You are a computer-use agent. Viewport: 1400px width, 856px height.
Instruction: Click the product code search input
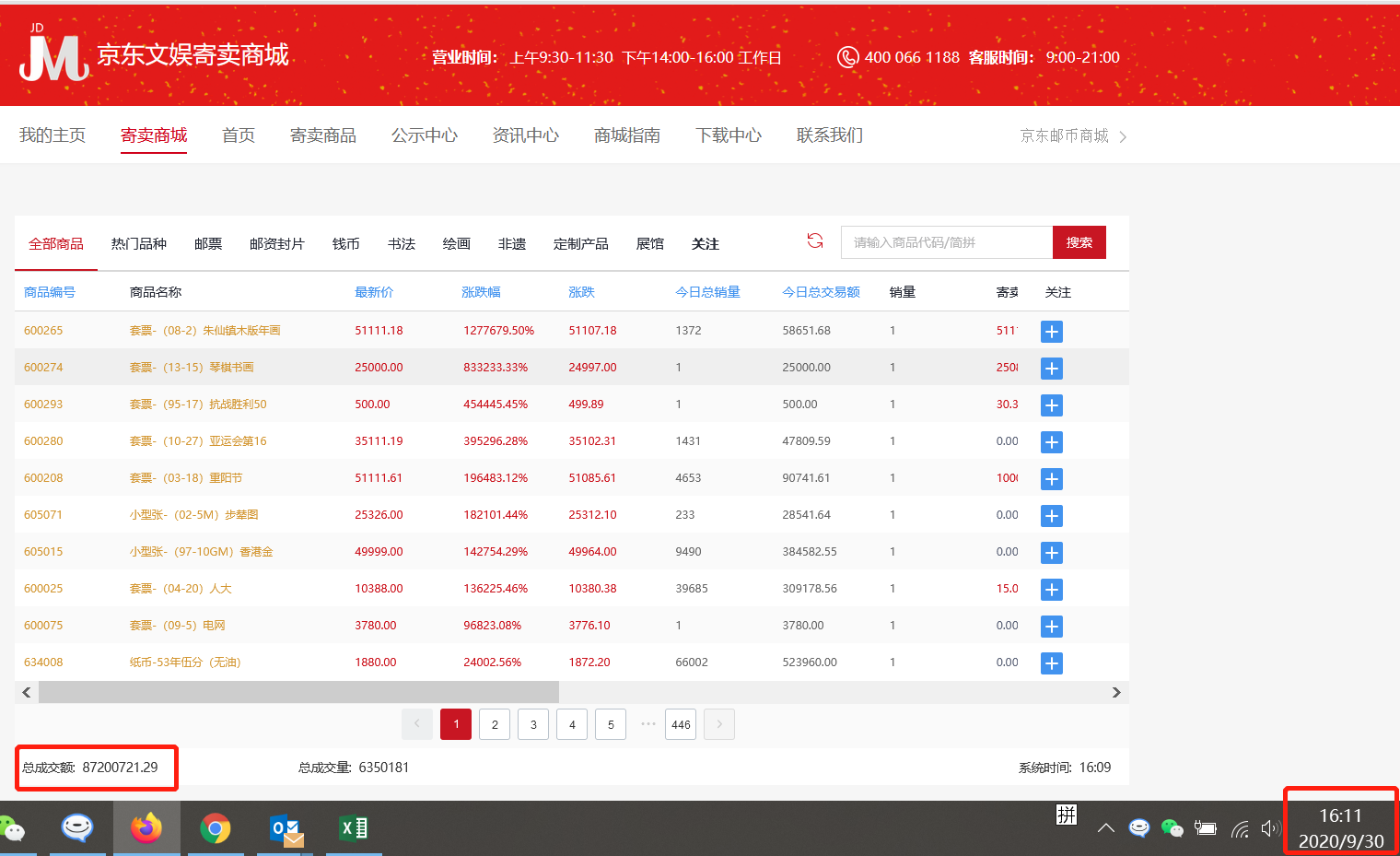pos(947,242)
